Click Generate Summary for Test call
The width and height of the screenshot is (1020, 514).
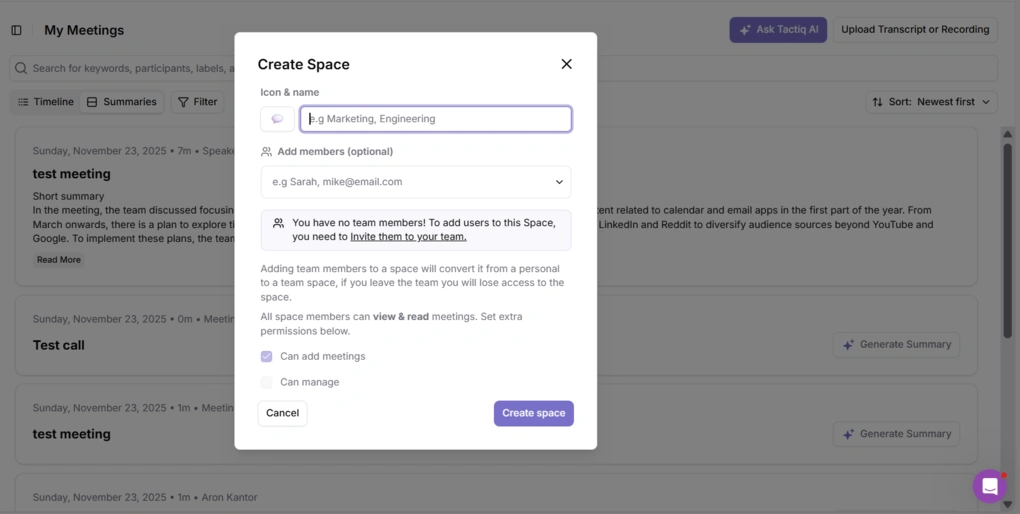click(x=896, y=345)
